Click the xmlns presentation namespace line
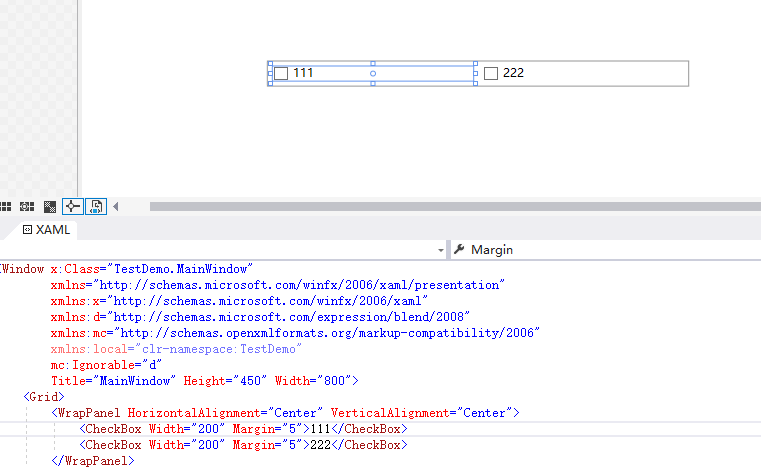The height and width of the screenshot is (467, 761). pos(278,285)
